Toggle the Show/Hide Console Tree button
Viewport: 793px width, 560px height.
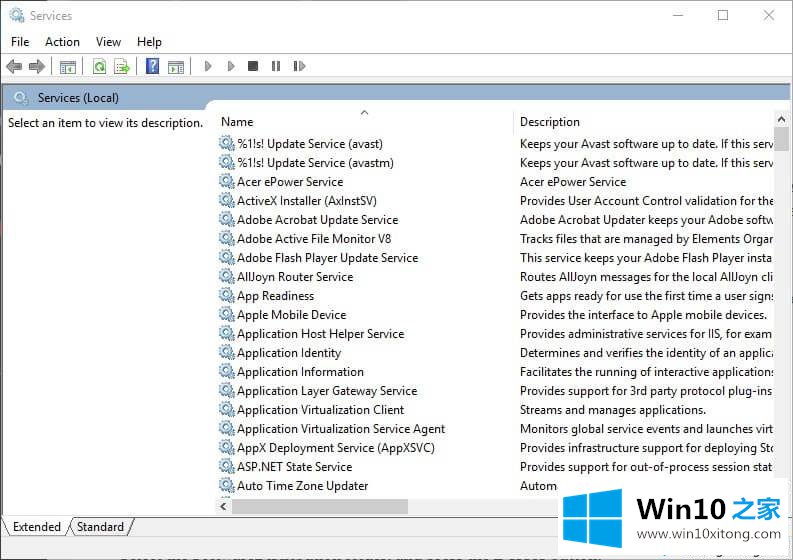tap(67, 66)
